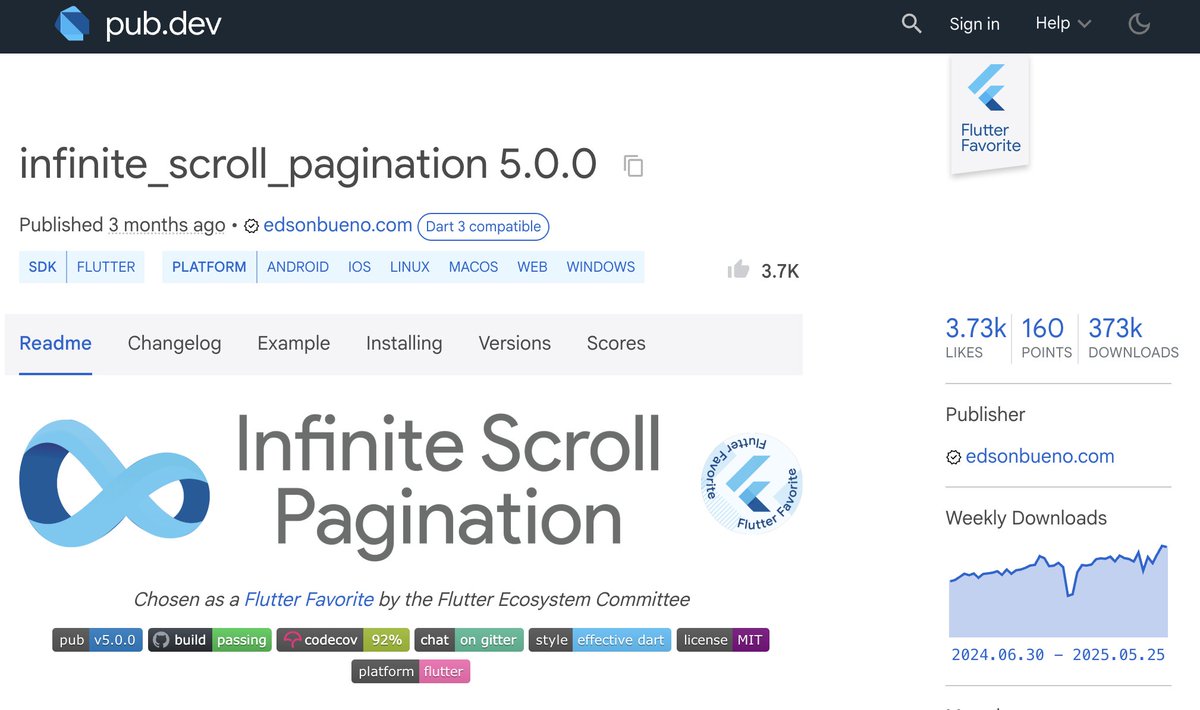Click the 3.7K like count
This screenshot has height=710, width=1200.
[780, 271]
